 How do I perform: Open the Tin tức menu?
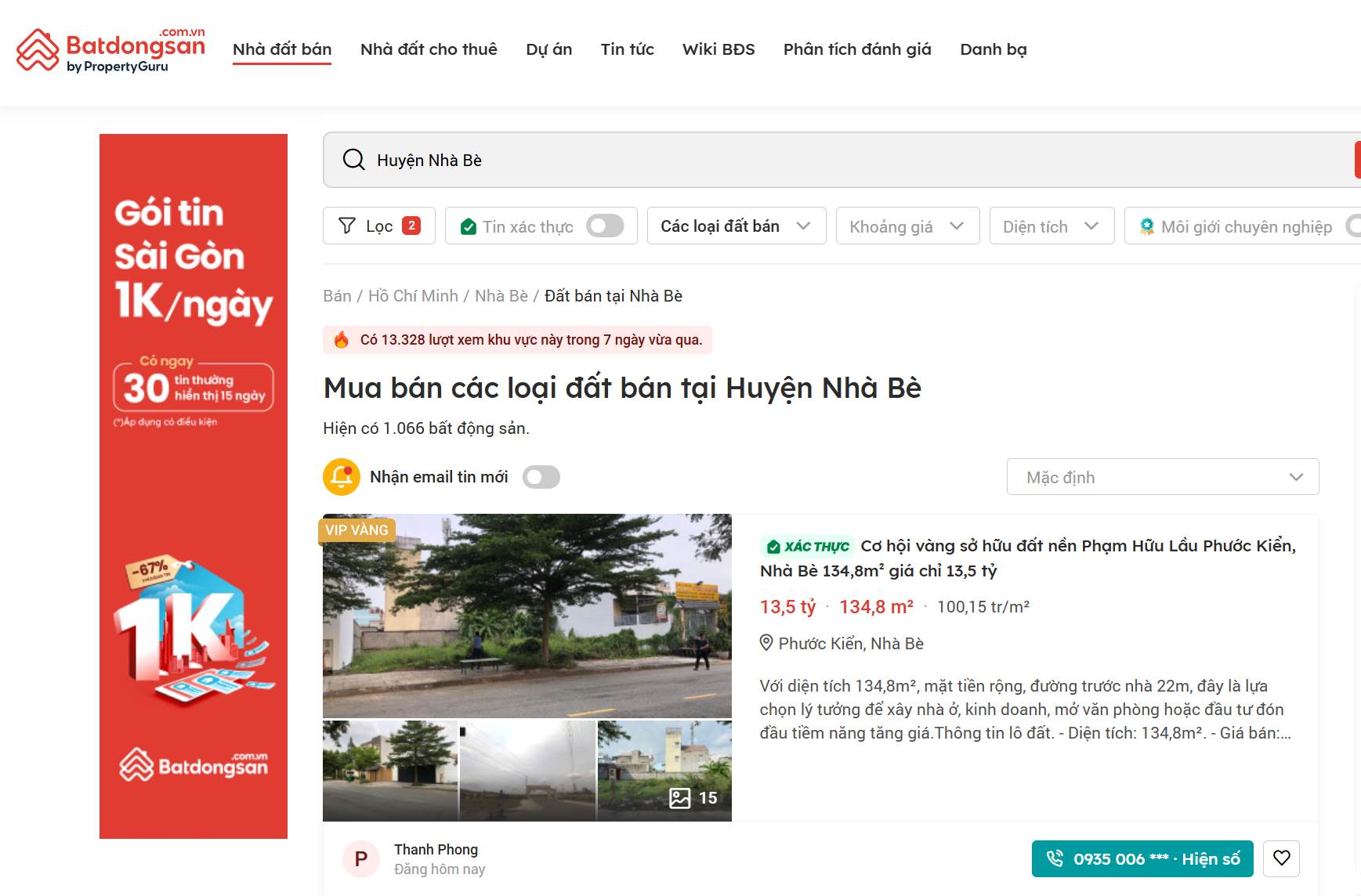tap(628, 49)
